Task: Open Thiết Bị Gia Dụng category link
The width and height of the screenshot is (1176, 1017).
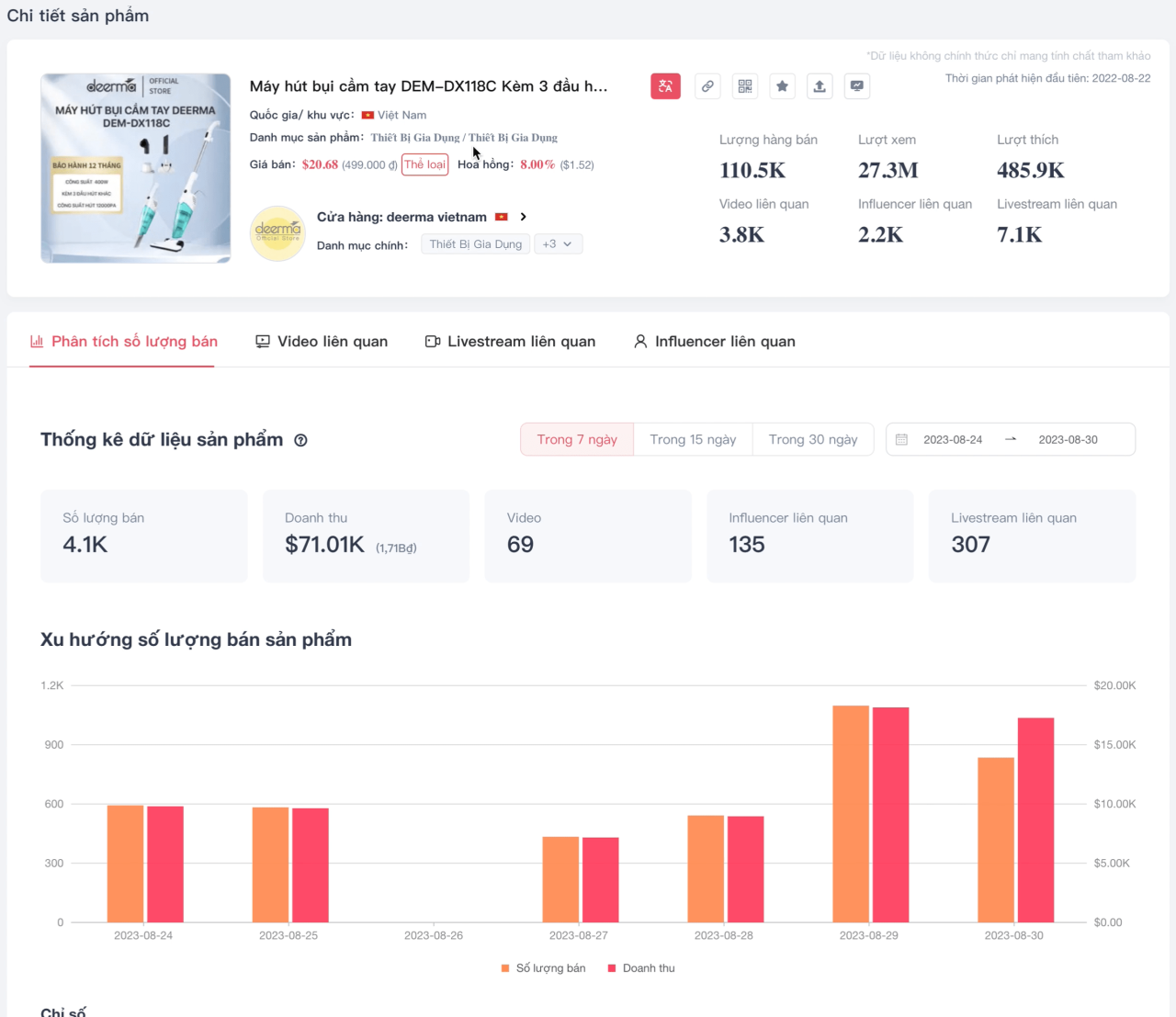Action: (415, 138)
